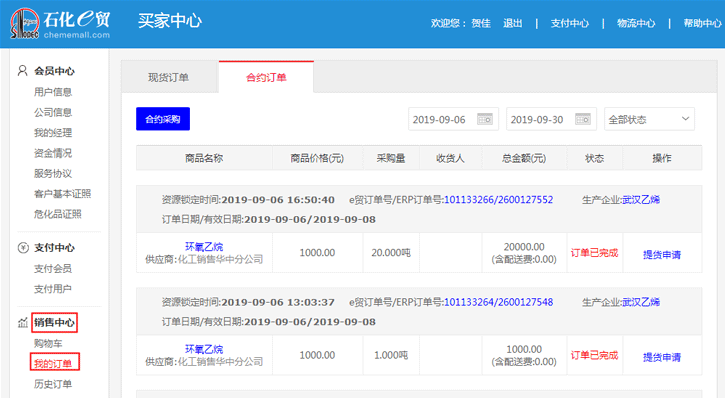This screenshot has width=725, height=398.
Task: Open 物流中心 in the top header
Action: tap(636, 23)
